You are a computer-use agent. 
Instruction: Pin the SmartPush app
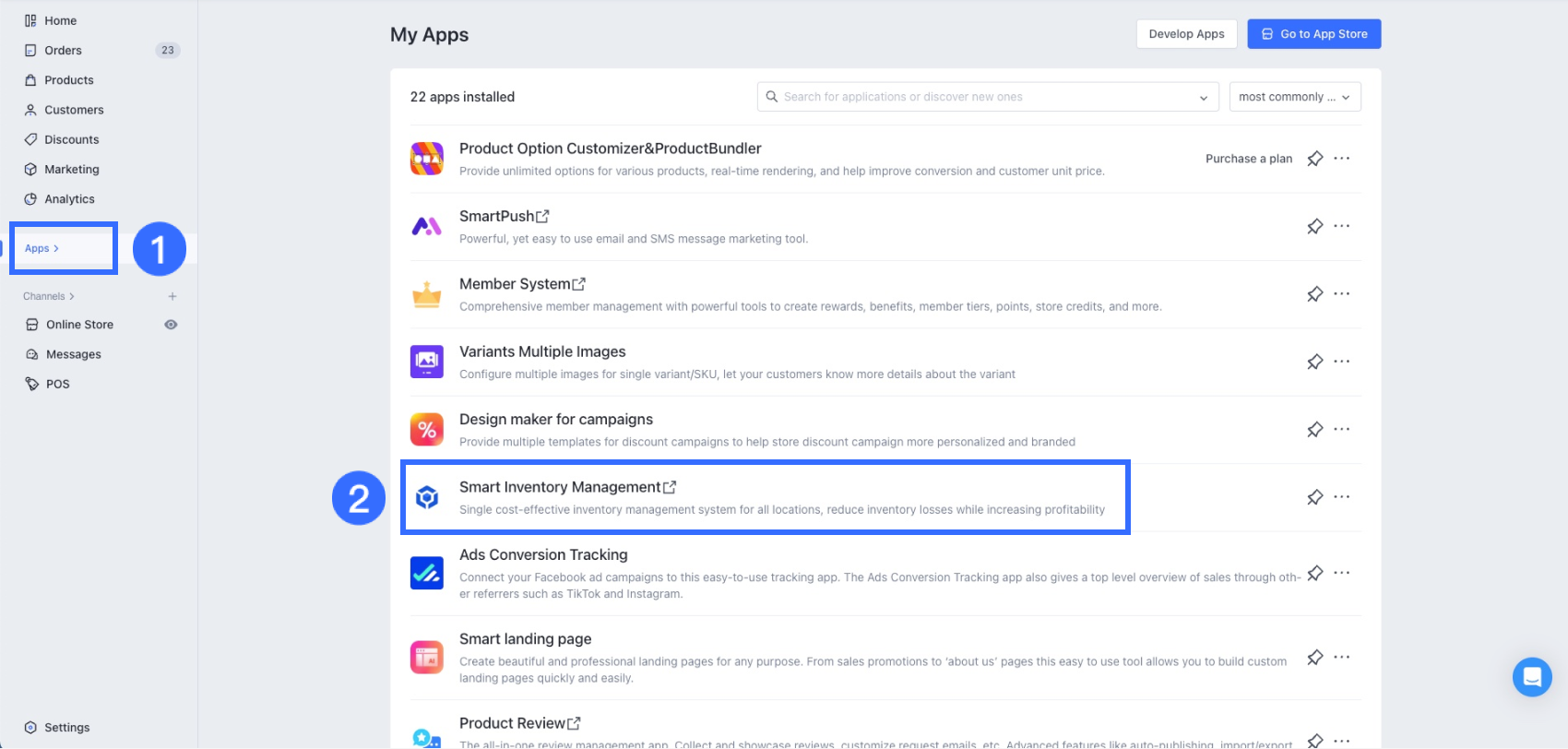pyautogui.click(x=1314, y=227)
